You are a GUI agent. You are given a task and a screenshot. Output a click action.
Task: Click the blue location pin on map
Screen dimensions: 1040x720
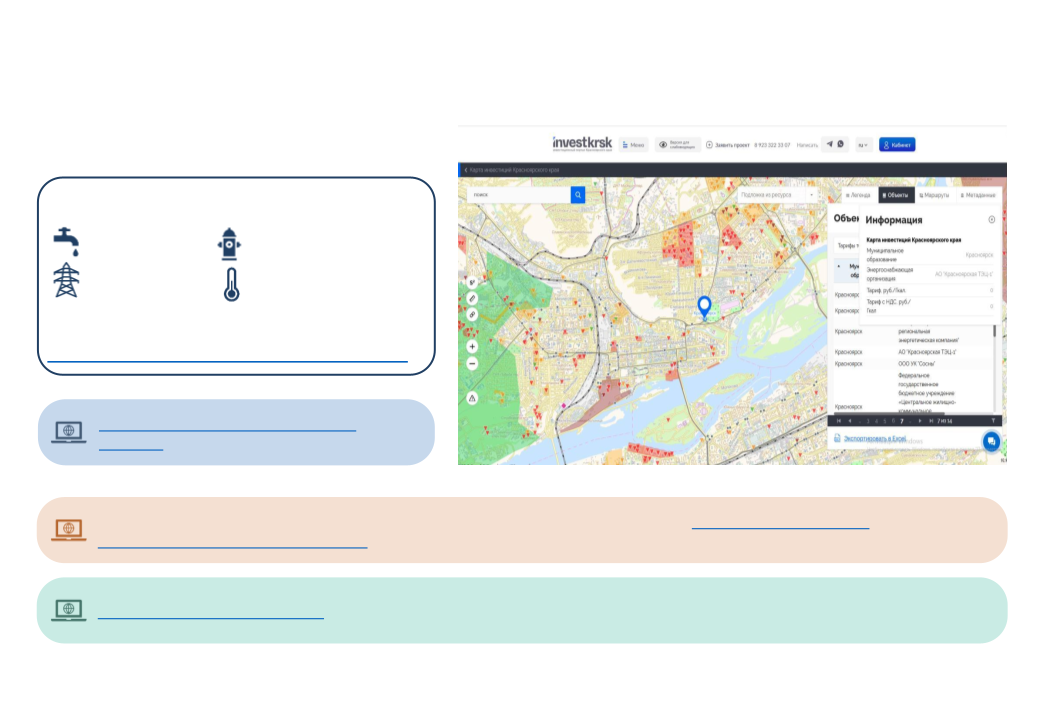click(x=704, y=306)
